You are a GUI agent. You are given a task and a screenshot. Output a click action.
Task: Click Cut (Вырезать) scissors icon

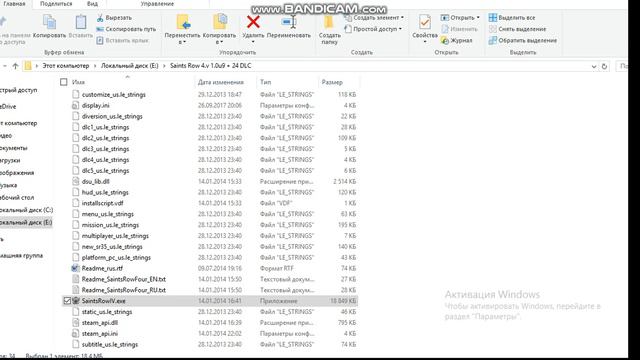click(x=100, y=18)
